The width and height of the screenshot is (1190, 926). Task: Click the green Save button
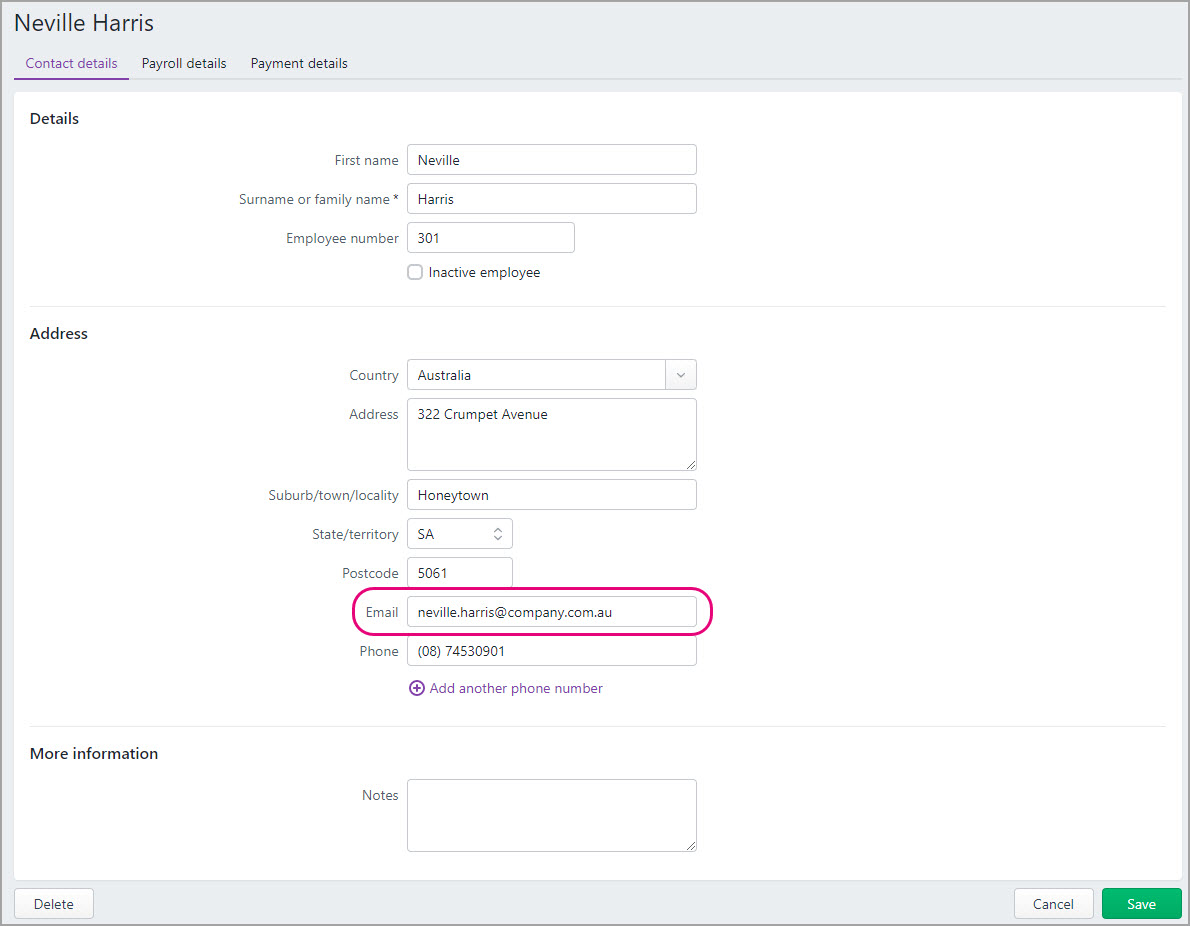point(1141,903)
